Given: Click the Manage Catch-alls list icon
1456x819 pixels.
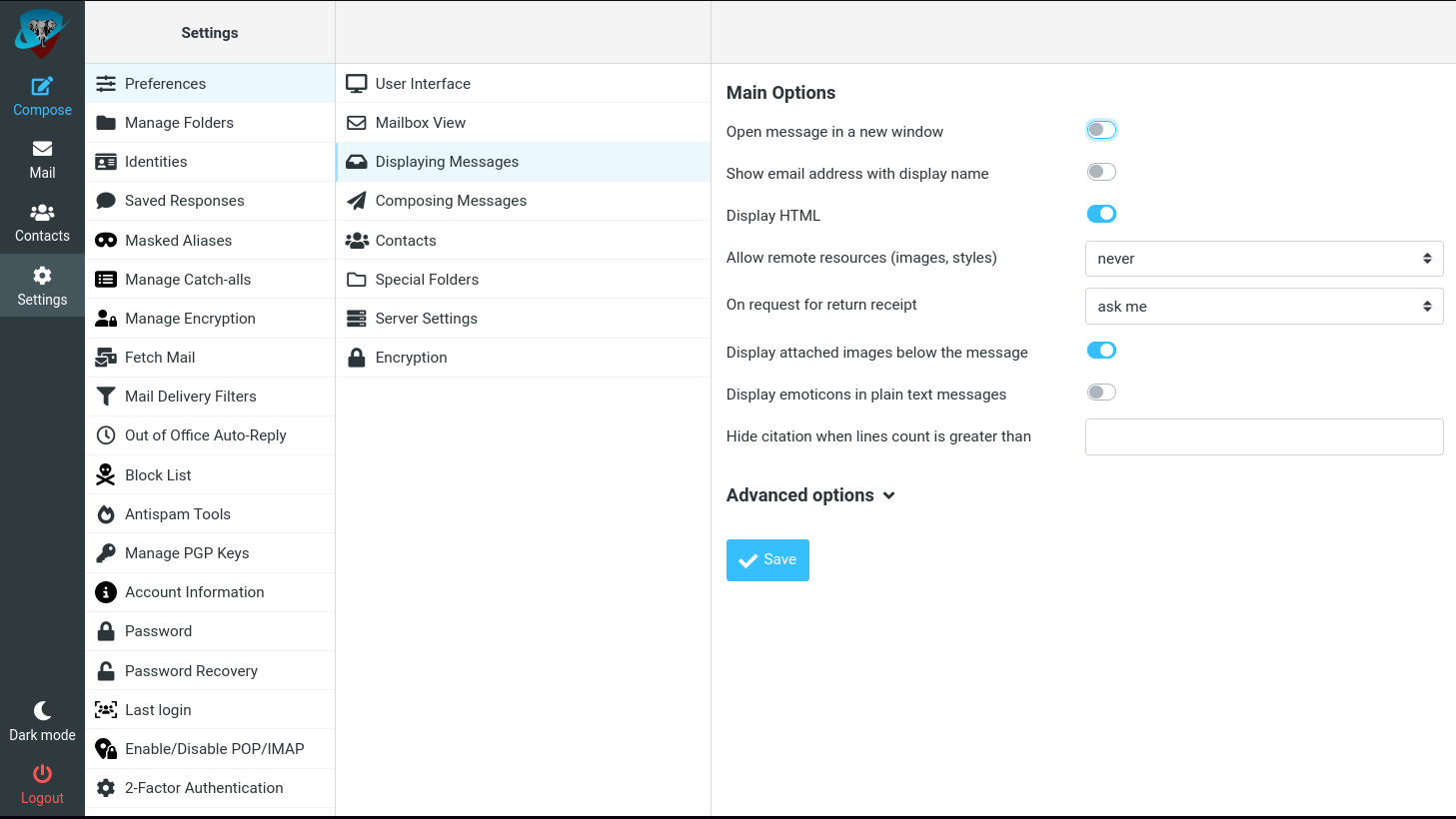Looking at the screenshot, I should point(106,280).
